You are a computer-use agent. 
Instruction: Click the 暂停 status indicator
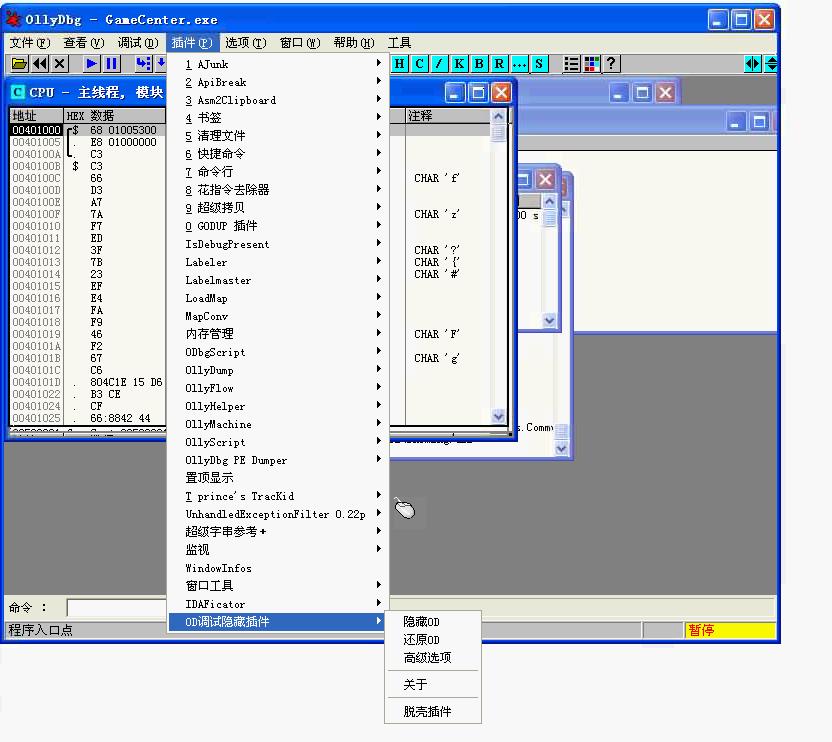pos(730,630)
